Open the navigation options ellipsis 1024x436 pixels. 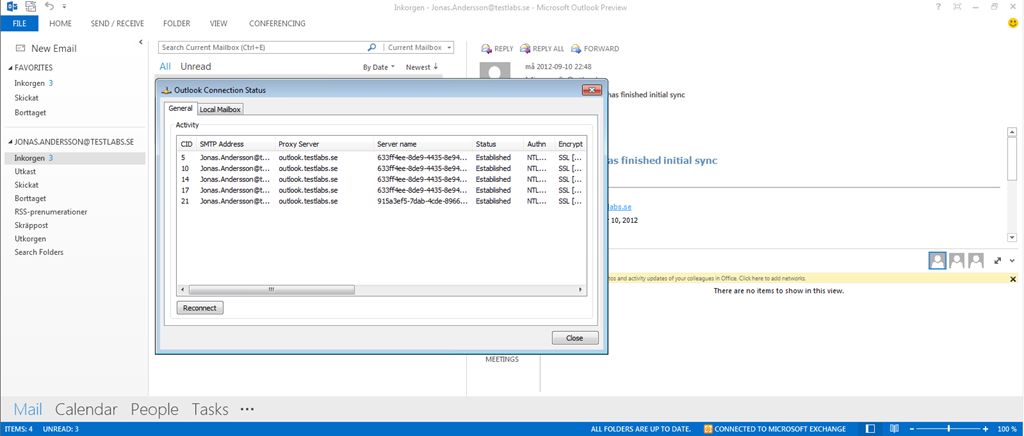247,409
